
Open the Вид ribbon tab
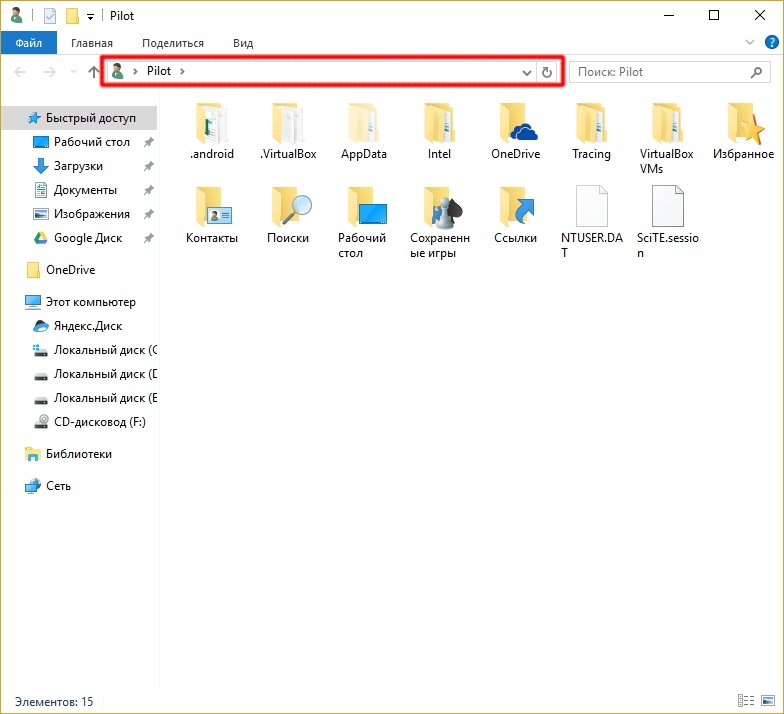(x=243, y=43)
